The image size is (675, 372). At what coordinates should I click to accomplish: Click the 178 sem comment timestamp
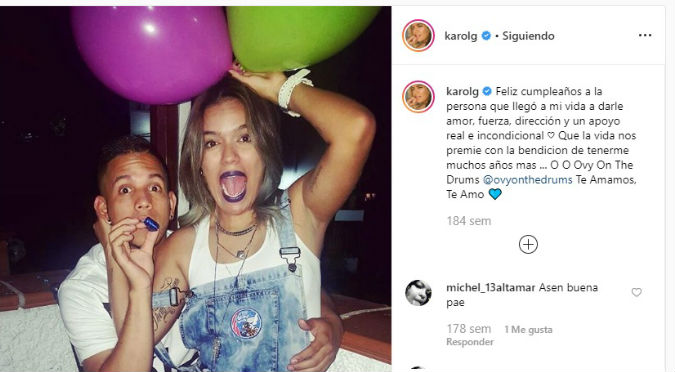tap(469, 329)
